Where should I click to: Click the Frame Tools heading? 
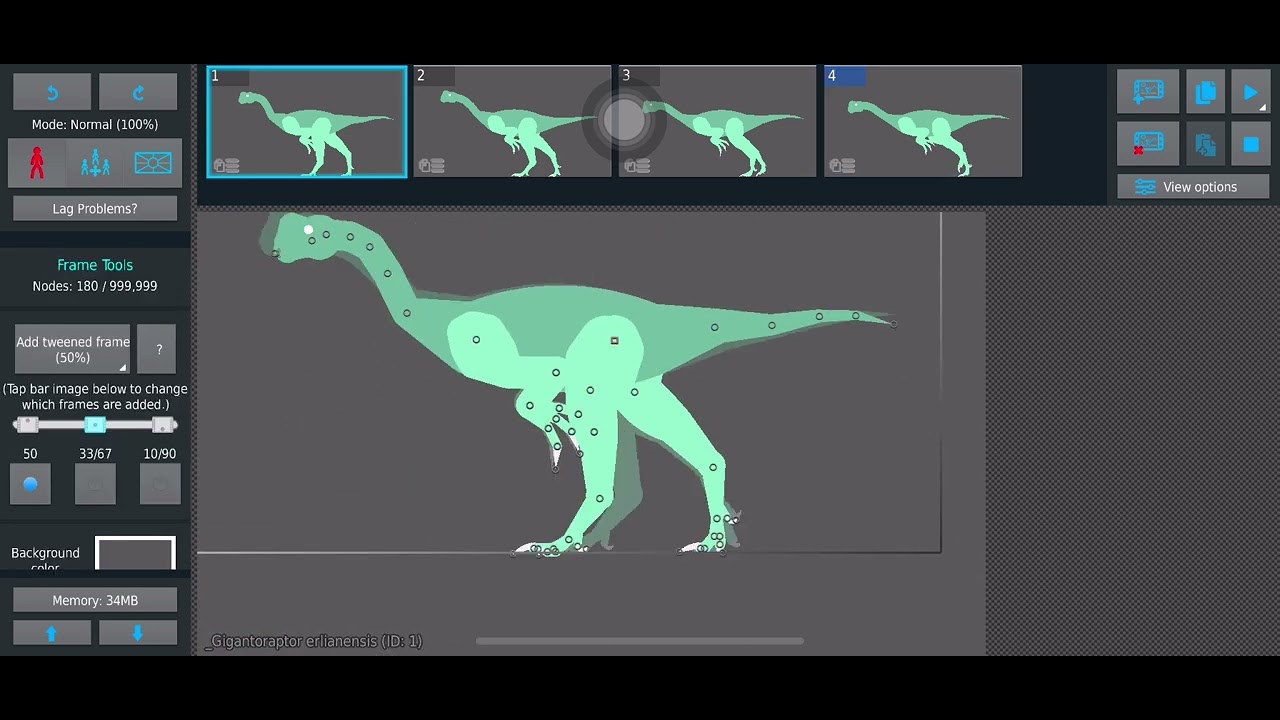tap(95, 265)
